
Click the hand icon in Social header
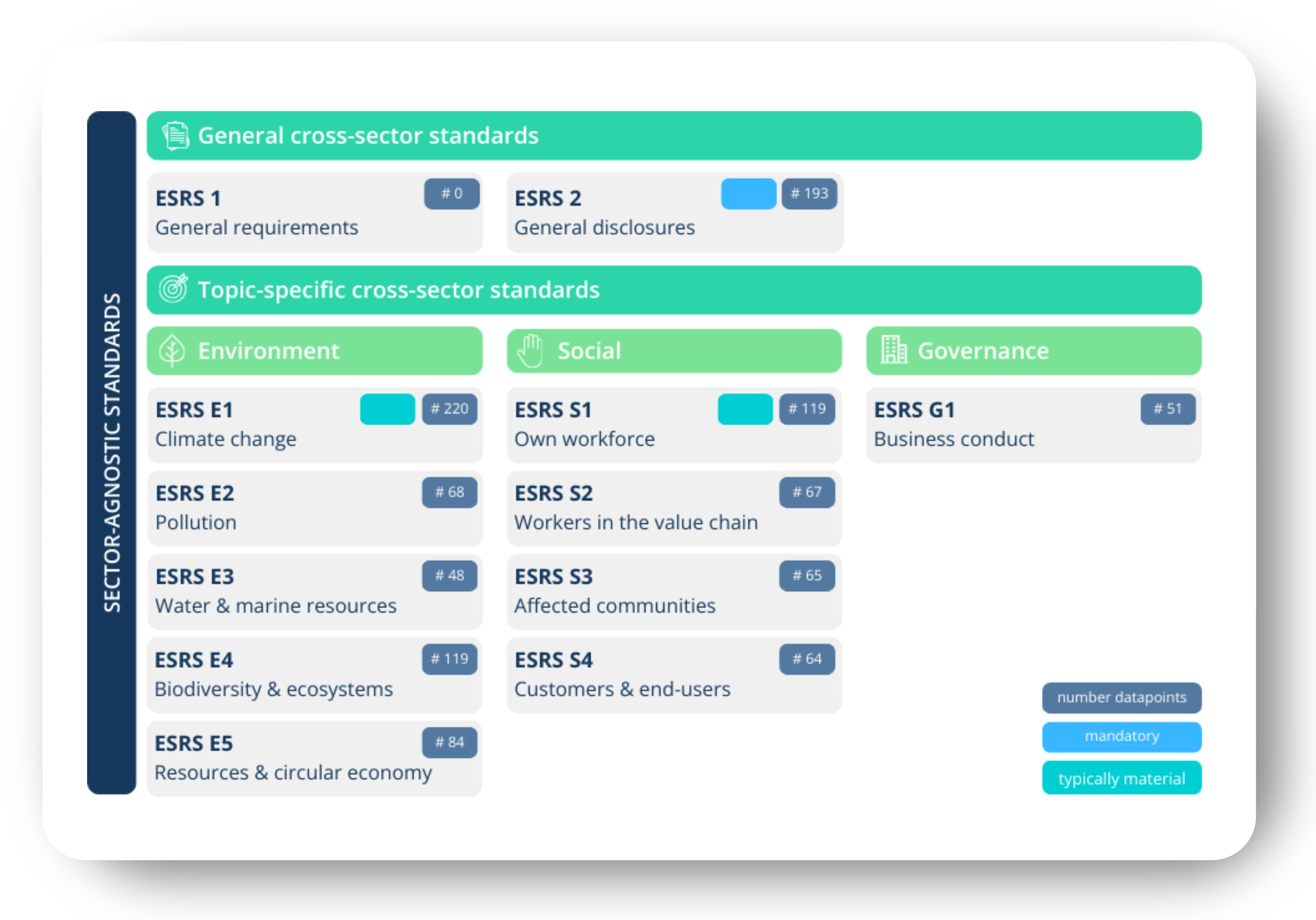click(x=530, y=350)
